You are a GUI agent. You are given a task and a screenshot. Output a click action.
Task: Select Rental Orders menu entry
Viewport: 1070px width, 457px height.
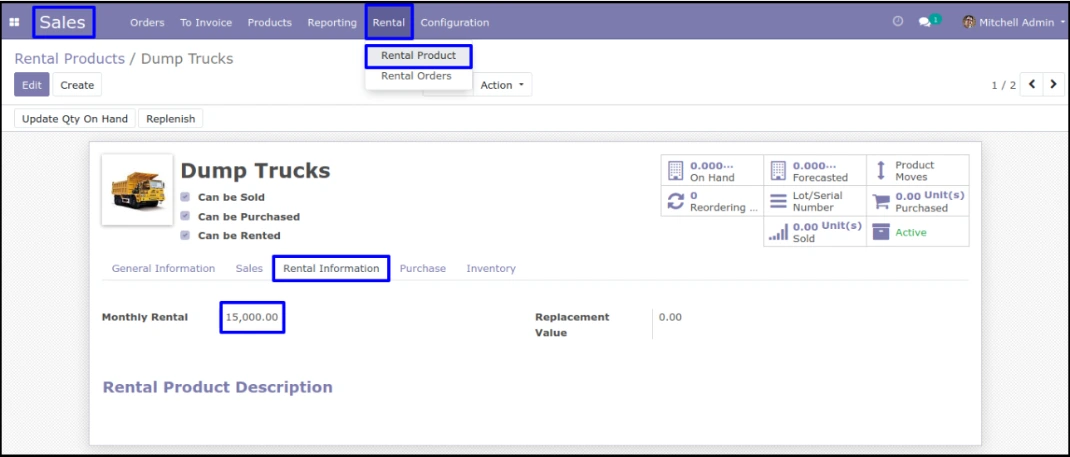(x=416, y=76)
